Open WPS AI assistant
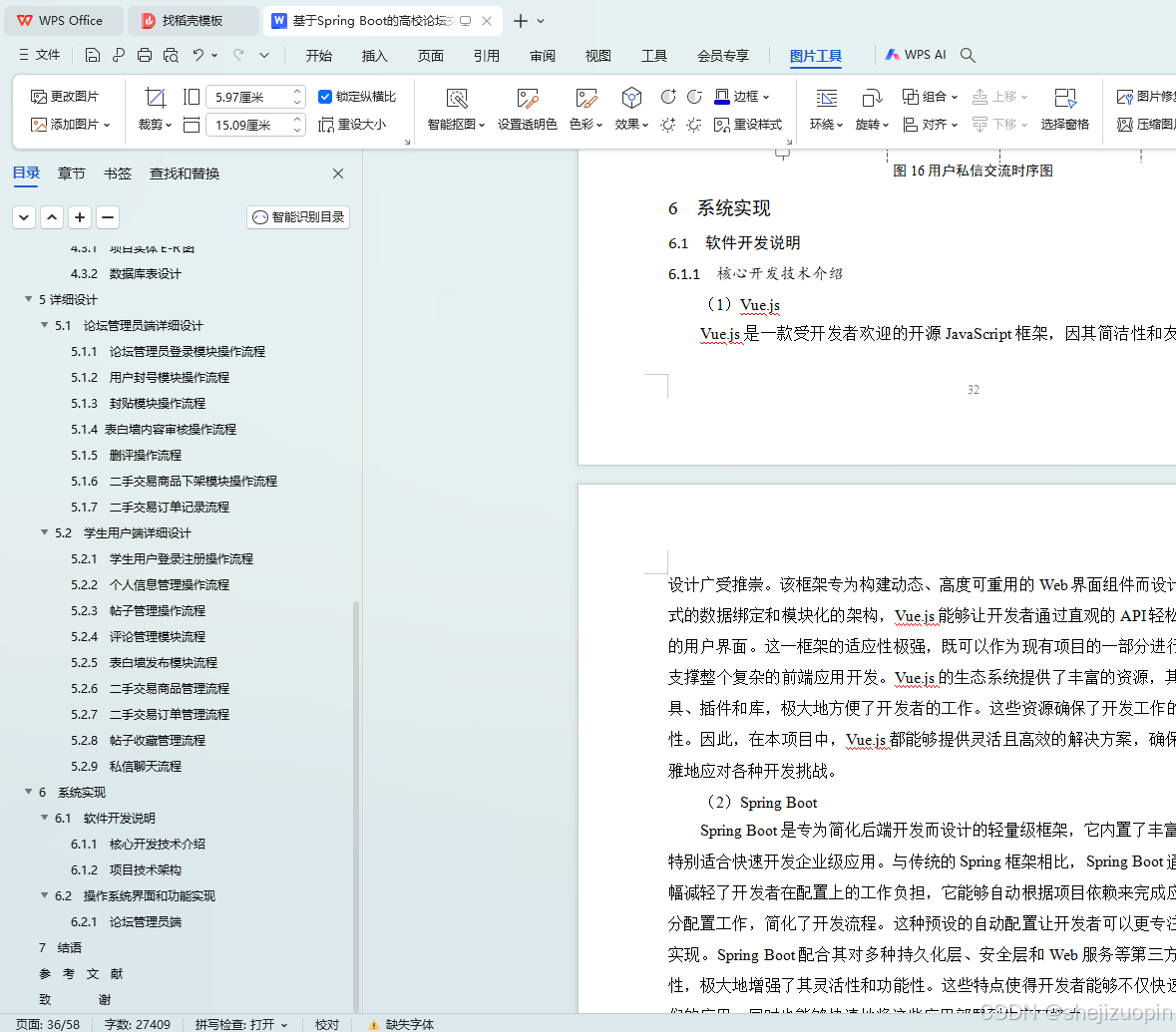Screen dimensions: 1176x1032 pyautogui.click(x=916, y=55)
